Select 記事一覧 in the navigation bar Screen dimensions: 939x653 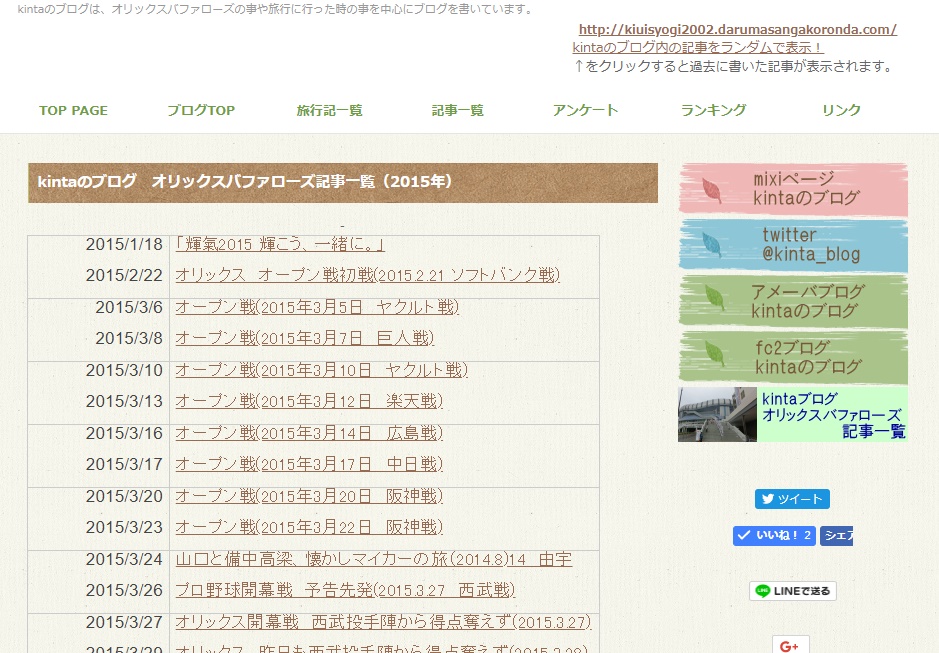click(458, 110)
